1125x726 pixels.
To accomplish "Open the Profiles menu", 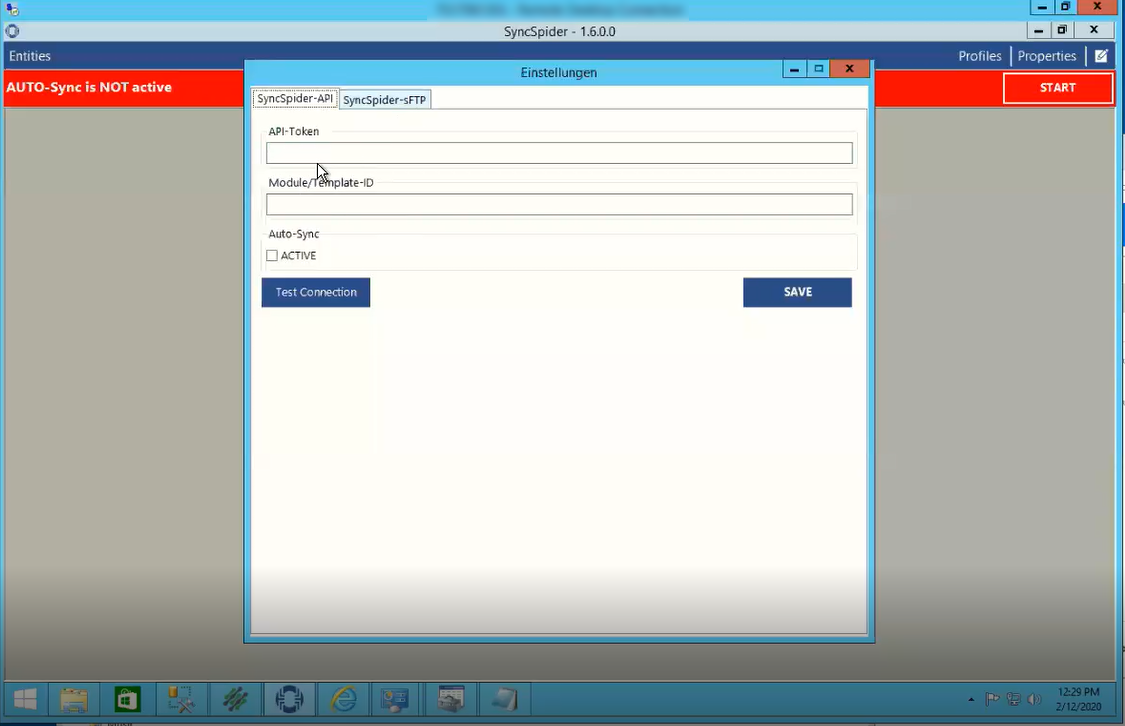I will click(979, 56).
